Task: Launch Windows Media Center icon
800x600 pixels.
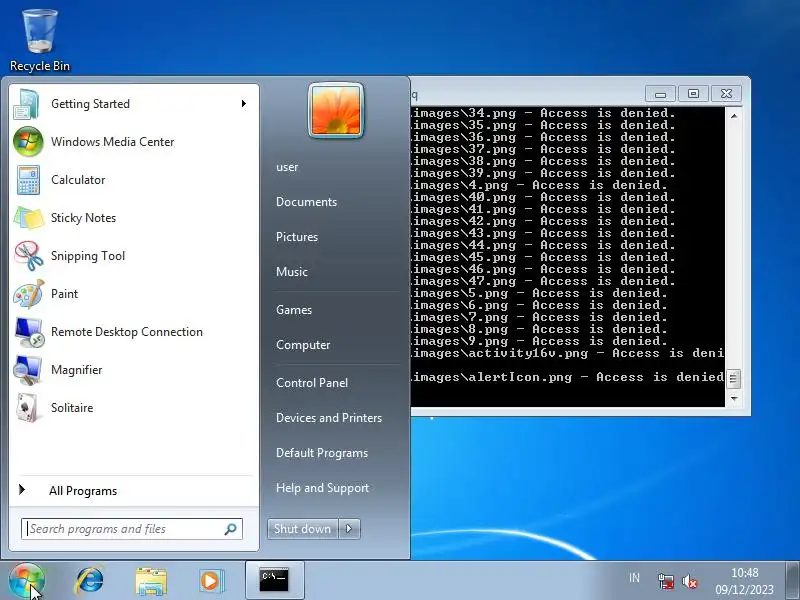Action: tap(28, 142)
